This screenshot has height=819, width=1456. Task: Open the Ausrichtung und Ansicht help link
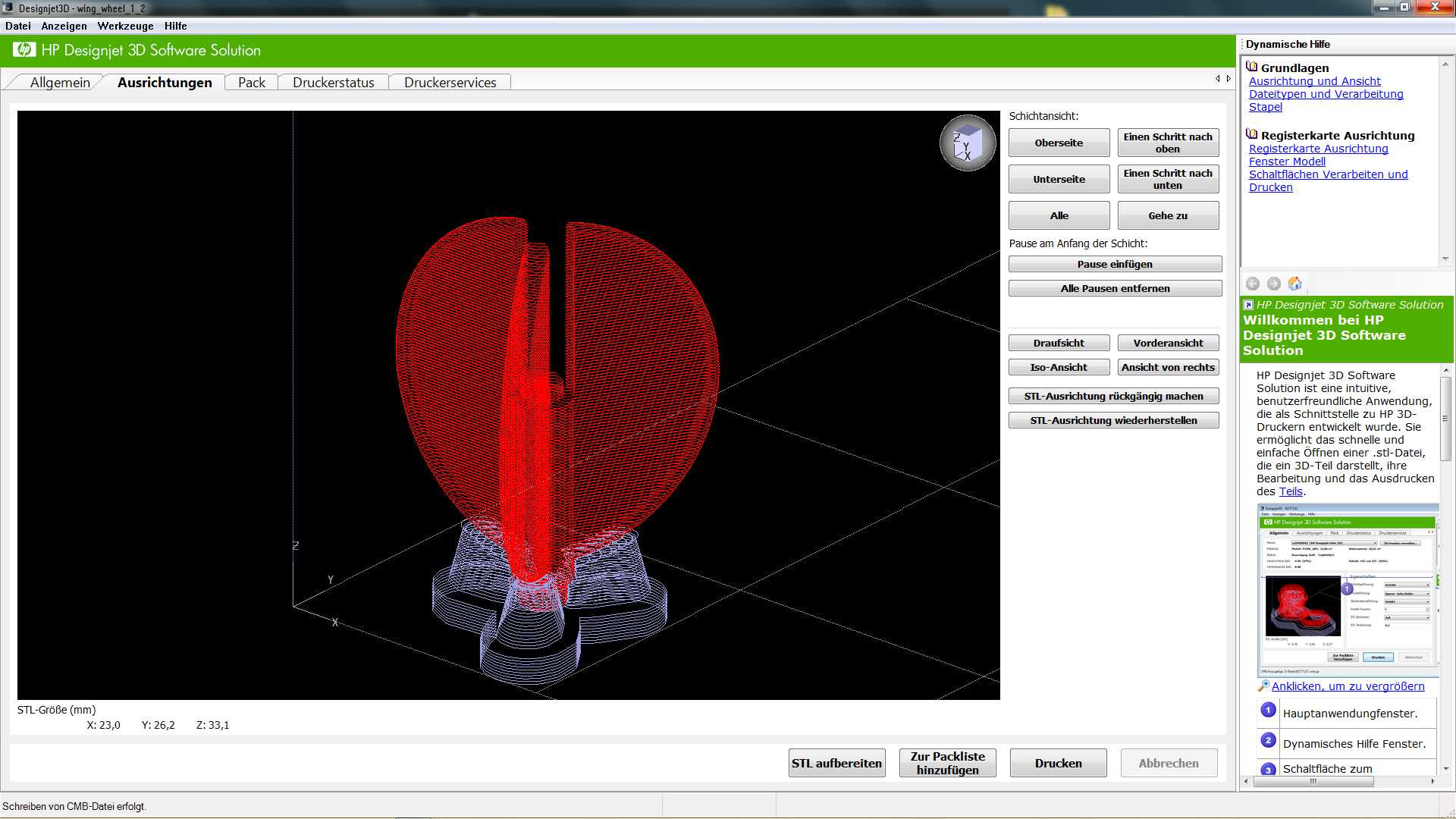coord(1314,81)
